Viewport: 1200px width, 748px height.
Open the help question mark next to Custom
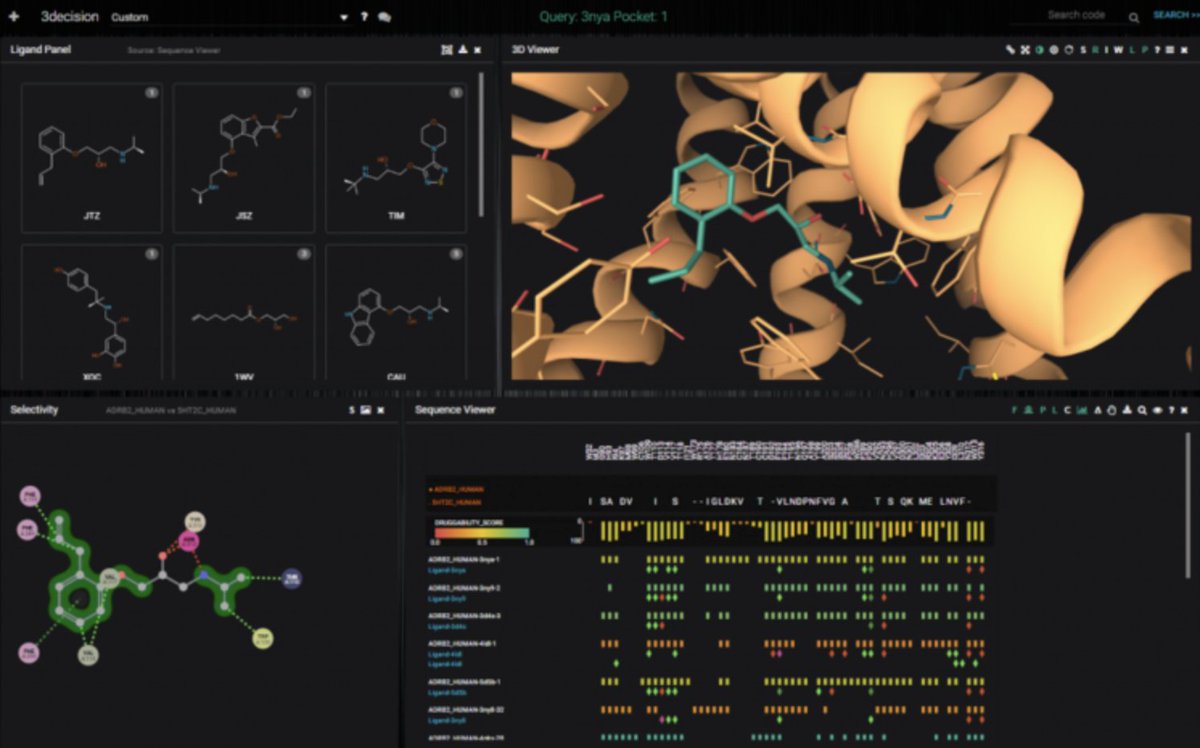click(364, 17)
